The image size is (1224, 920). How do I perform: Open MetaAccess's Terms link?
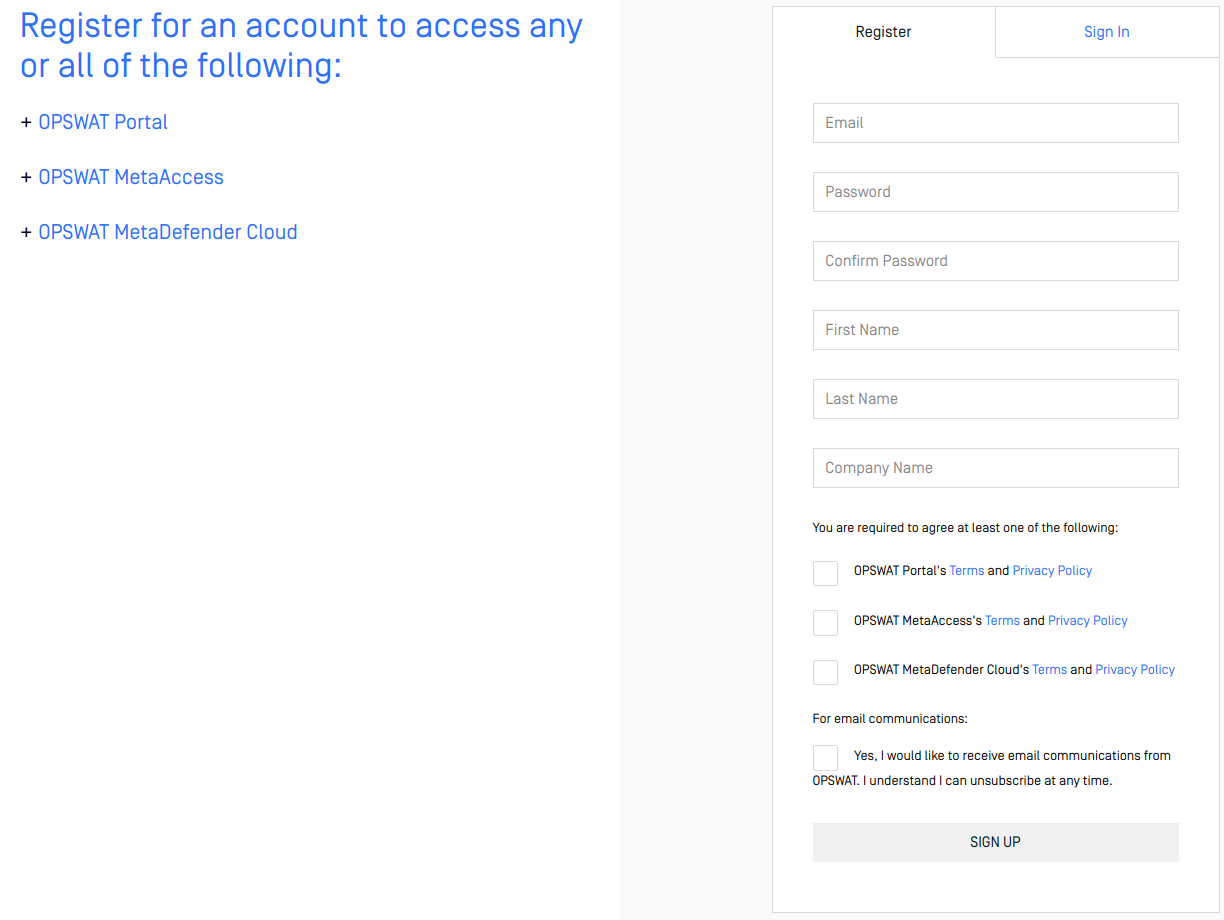tap(1002, 621)
